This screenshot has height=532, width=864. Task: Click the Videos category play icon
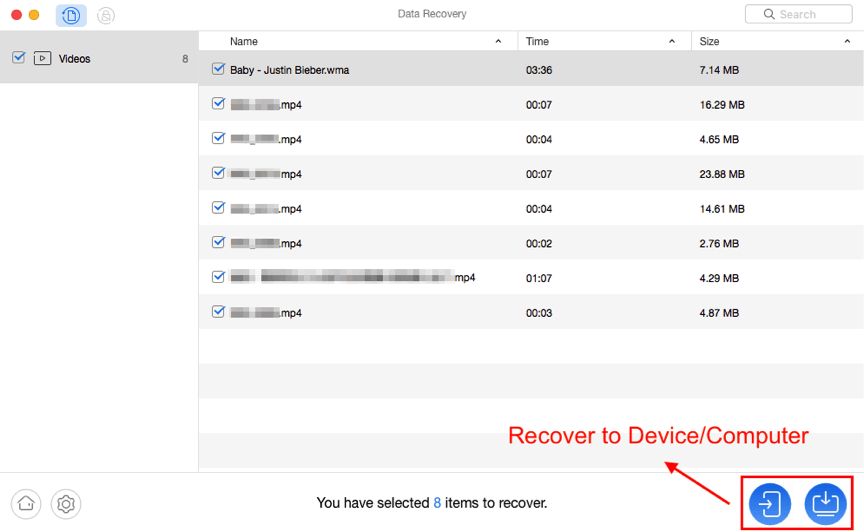[x=42, y=58]
